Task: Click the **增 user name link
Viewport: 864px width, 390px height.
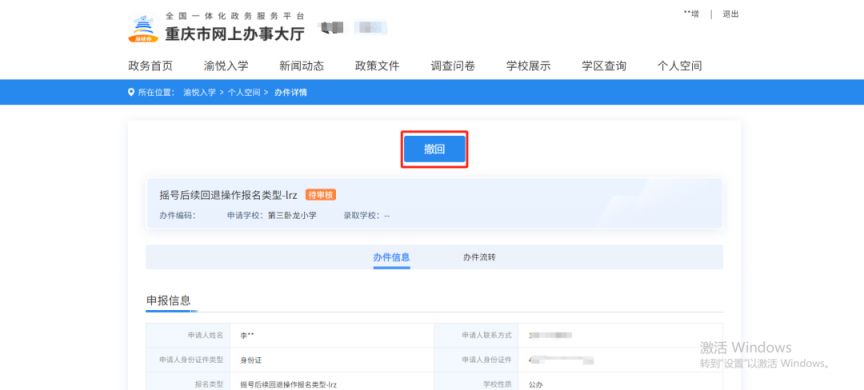Action: pyautogui.click(x=691, y=14)
